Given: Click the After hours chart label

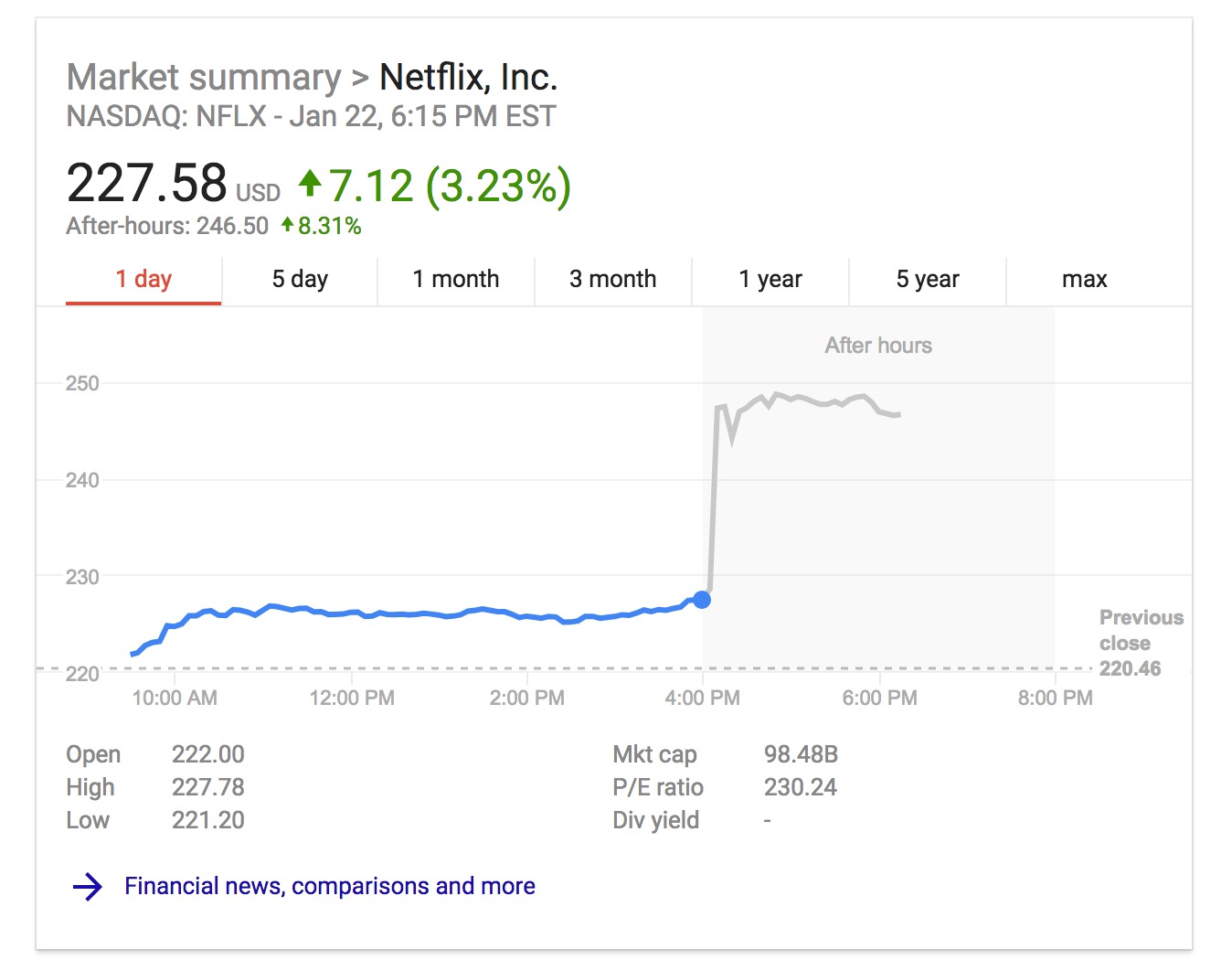Looking at the screenshot, I should (x=878, y=346).
